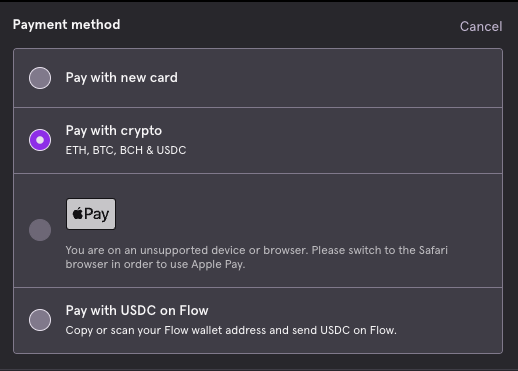Click the purple radio dot for crypto

40,140
